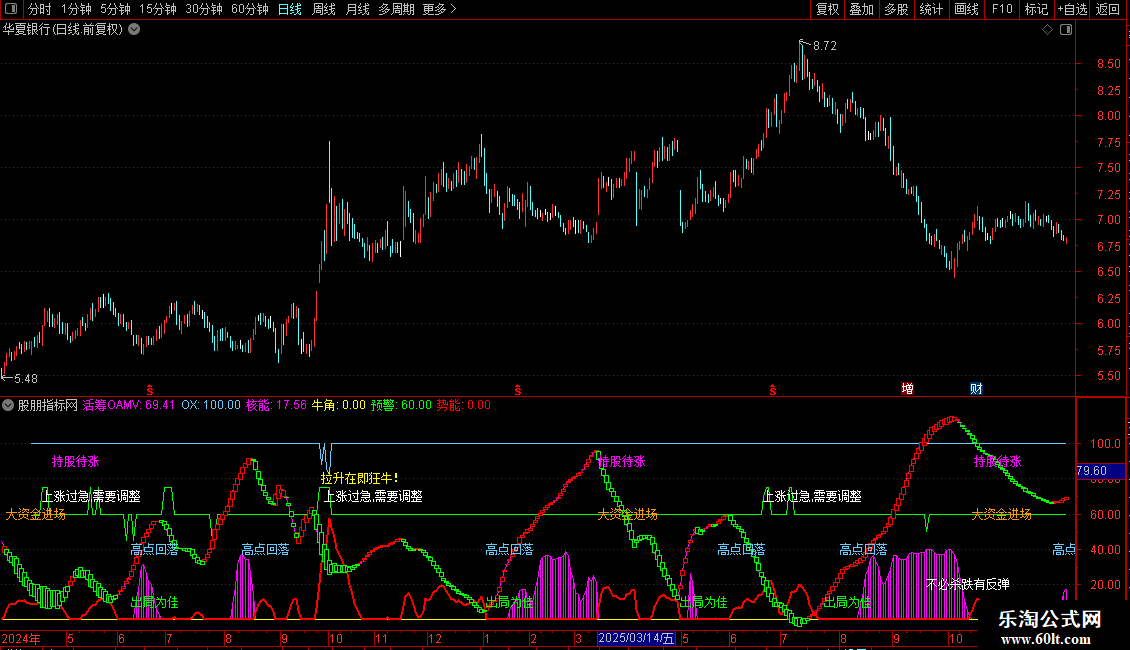Click the 华夏银行(日线.前复权) chart title
Screen dimensions: 1130x650
pos(63,30)
